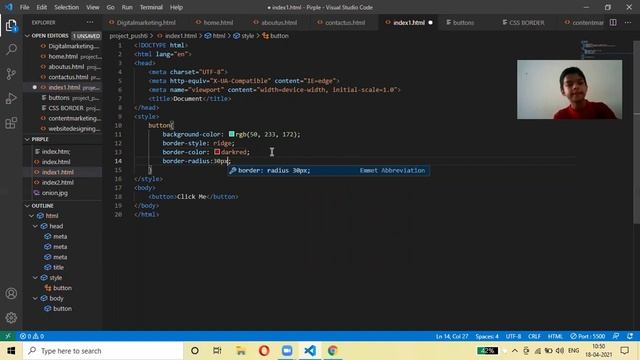Open the Search view in activity bar

[x=11, y=50]
